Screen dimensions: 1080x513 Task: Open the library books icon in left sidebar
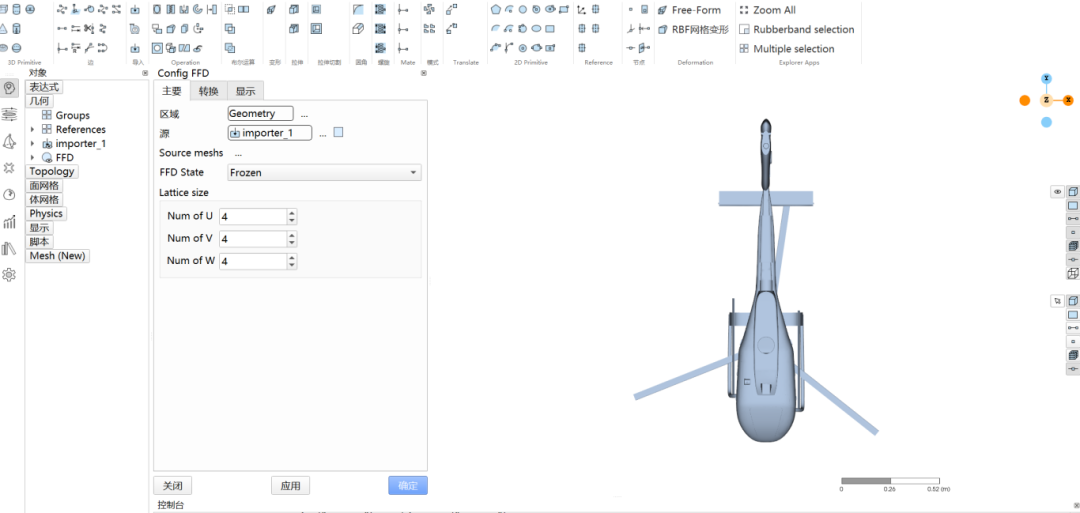pyautogui.click(x=9, y=249)
